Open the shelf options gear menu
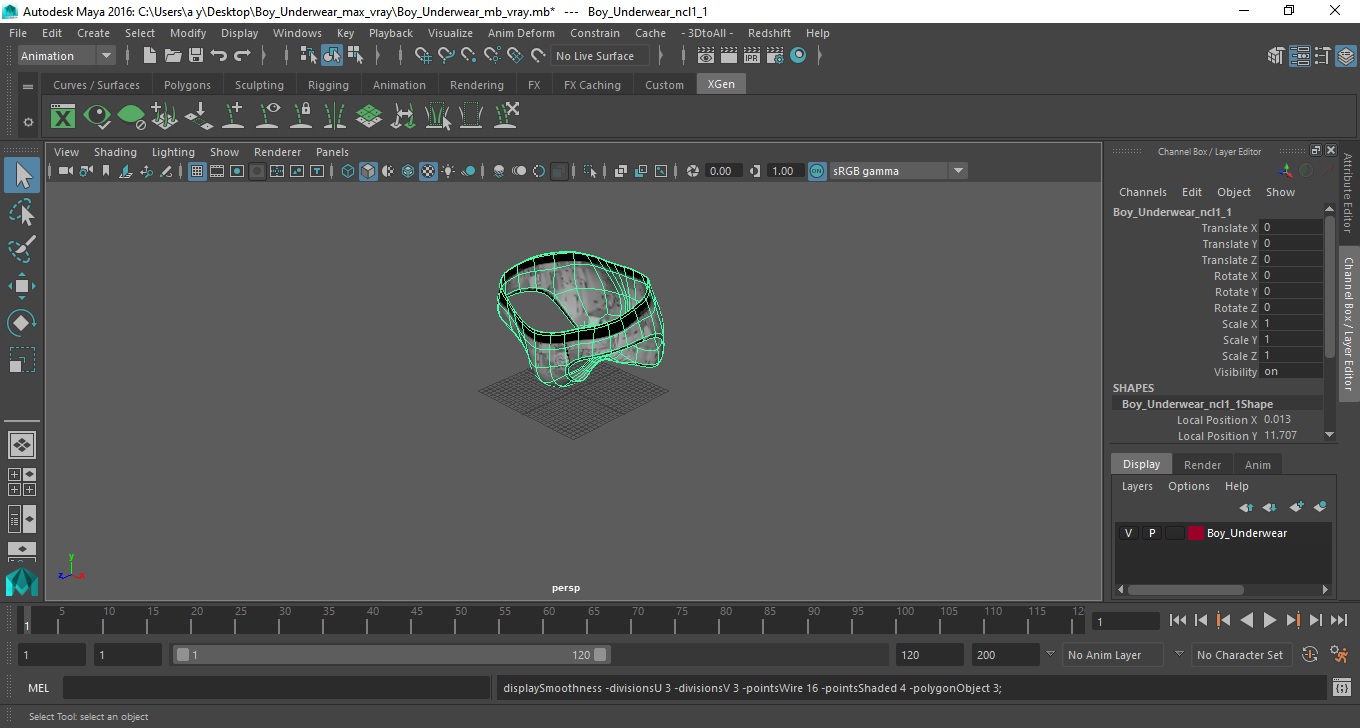Image resolution: width=1360 pixels, height=728 pixels. coord(28,122)
